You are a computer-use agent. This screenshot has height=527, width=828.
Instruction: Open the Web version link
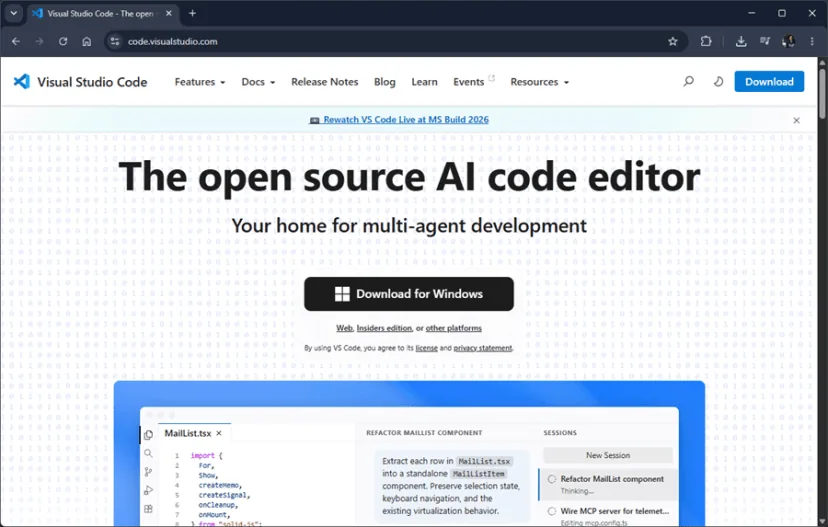[x=344, y=328]
